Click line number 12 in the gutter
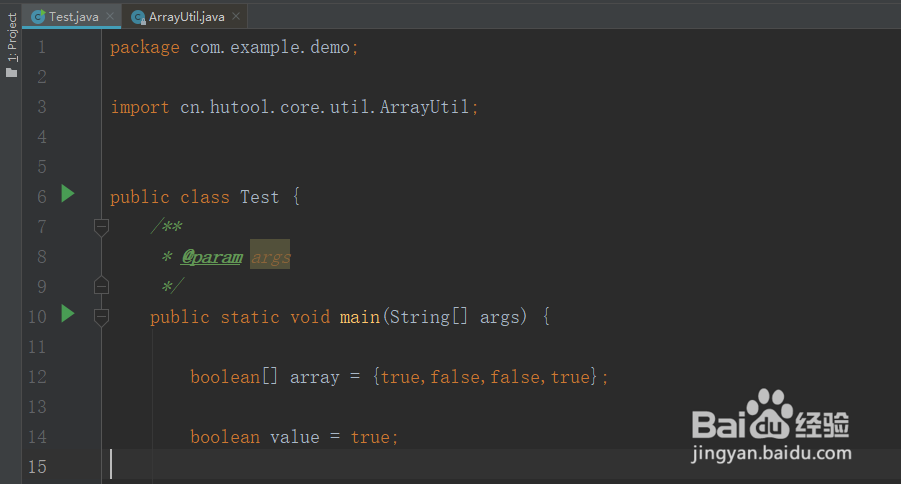Screen dimensions: 901x484 37,377
